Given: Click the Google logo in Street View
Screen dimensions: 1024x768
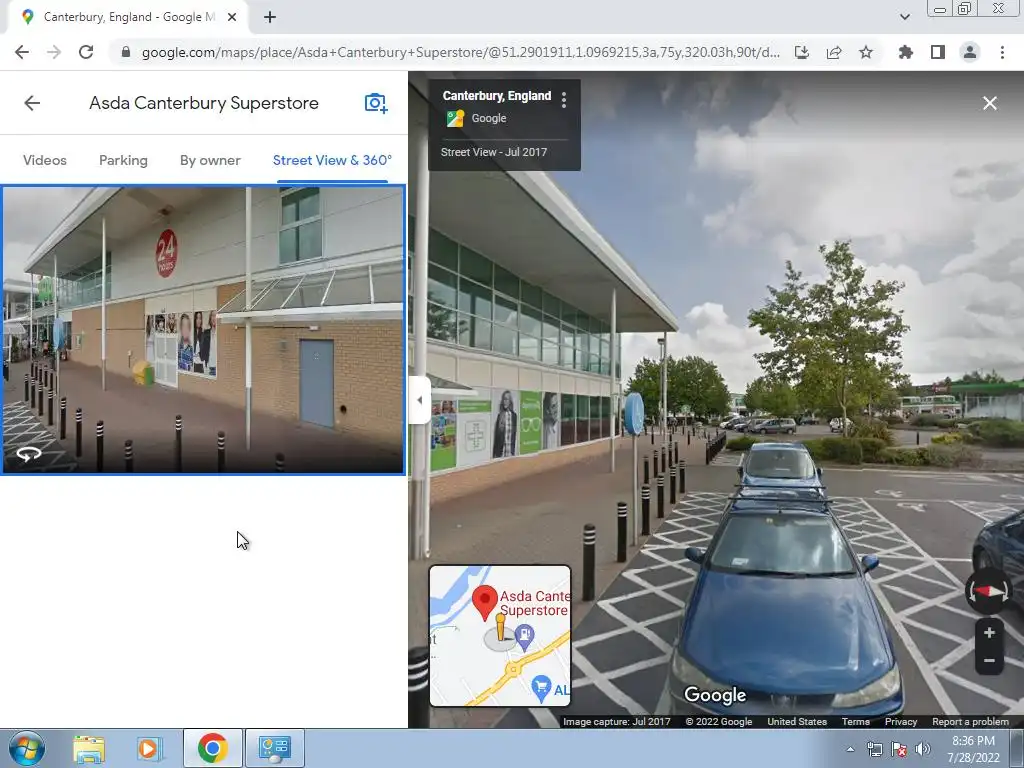Looking at the screenshot, I should [x=714, y=696].
